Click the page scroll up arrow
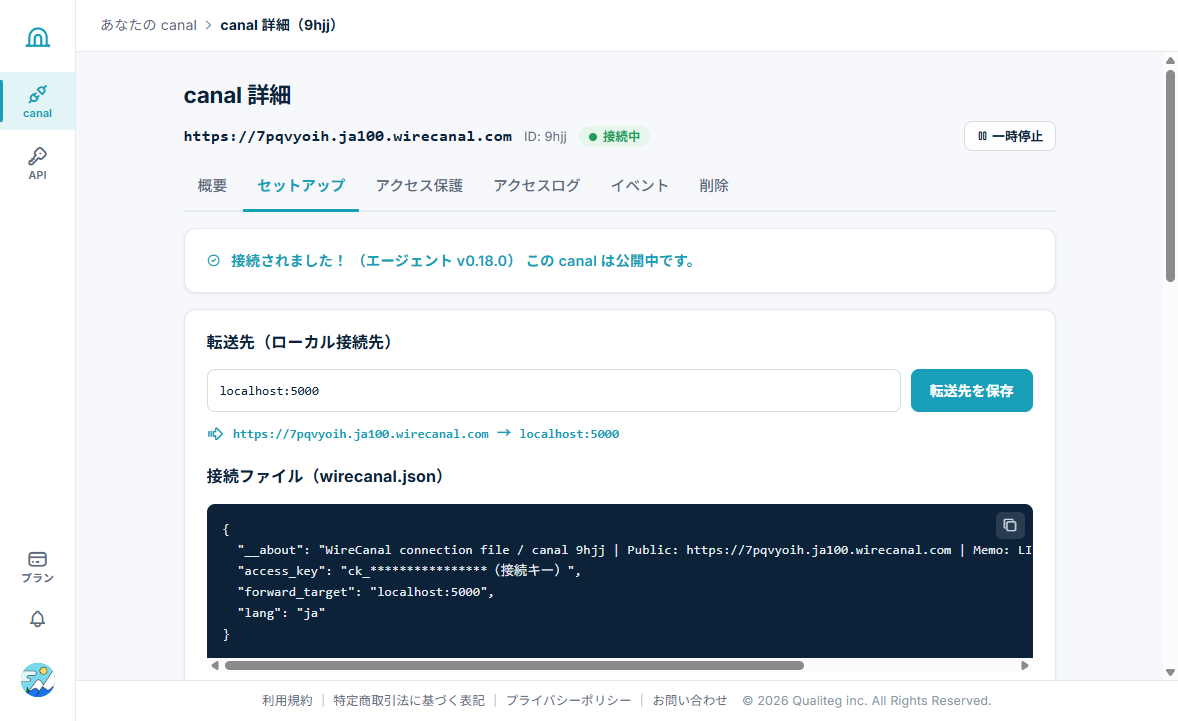This screenshot has height=721, width=1178. pyautogui.click(x=1170, y=60)
